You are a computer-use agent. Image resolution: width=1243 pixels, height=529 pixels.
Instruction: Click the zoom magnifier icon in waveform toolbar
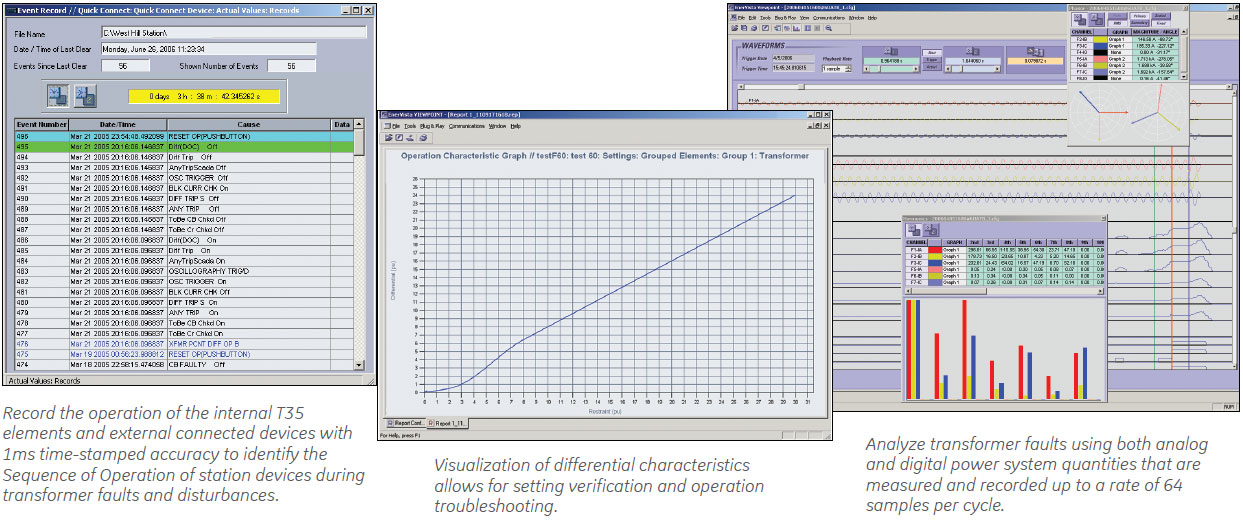[829, 29]
